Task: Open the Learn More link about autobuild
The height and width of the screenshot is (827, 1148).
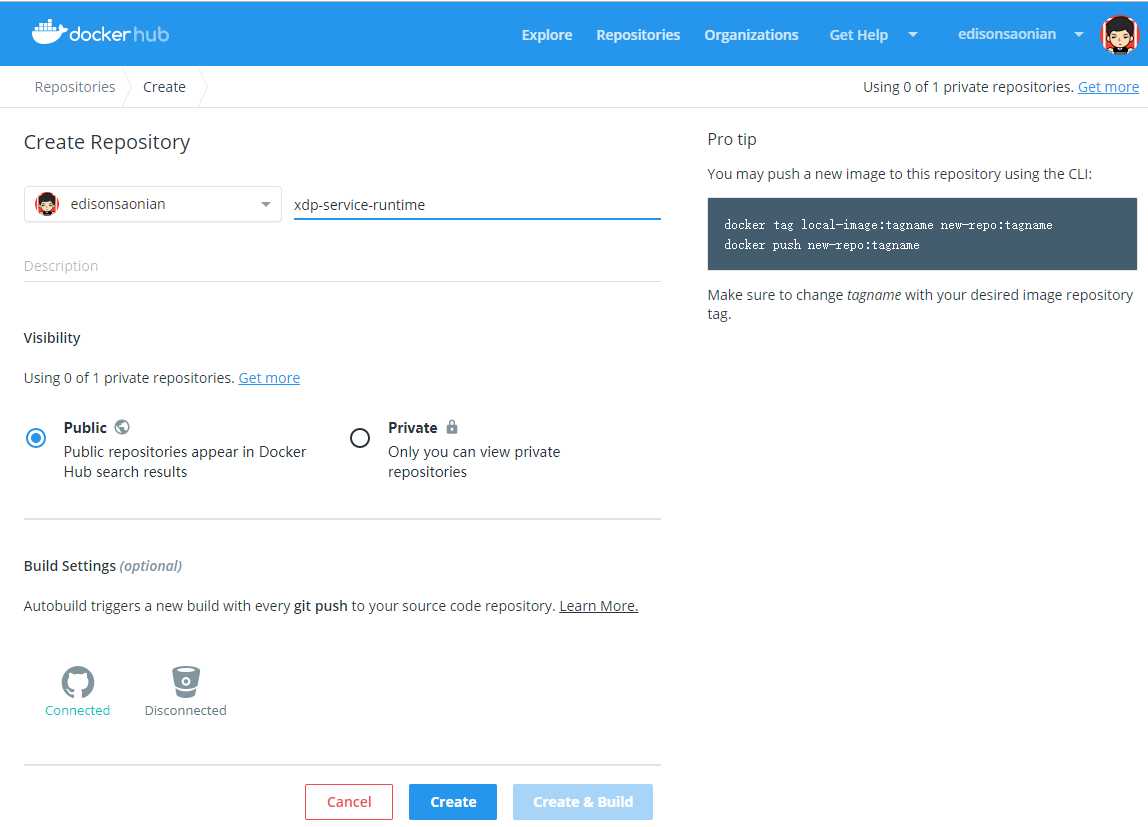Action: (599, 606)
